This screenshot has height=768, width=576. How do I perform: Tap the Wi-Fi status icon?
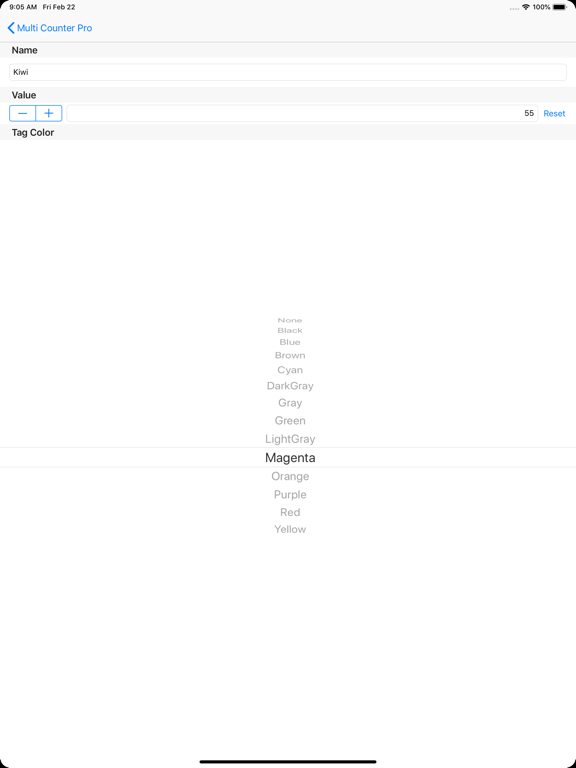(526, 7)
